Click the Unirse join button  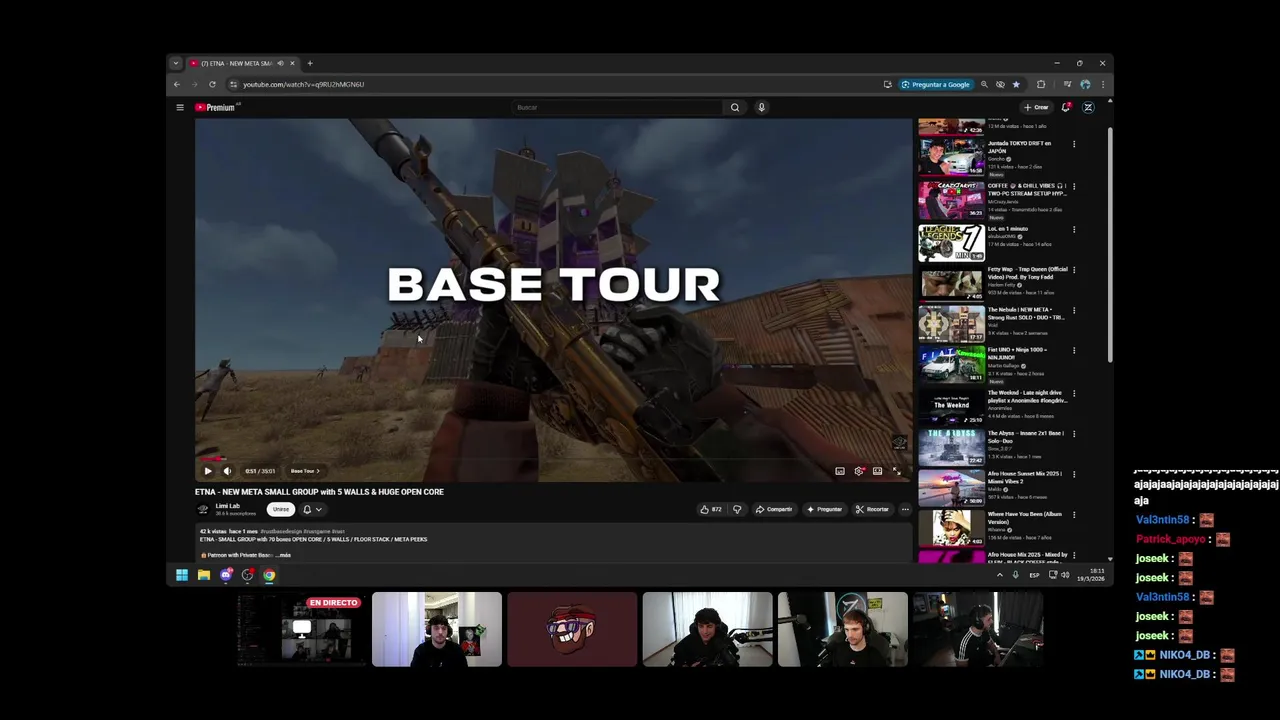(x=281, y=509)
